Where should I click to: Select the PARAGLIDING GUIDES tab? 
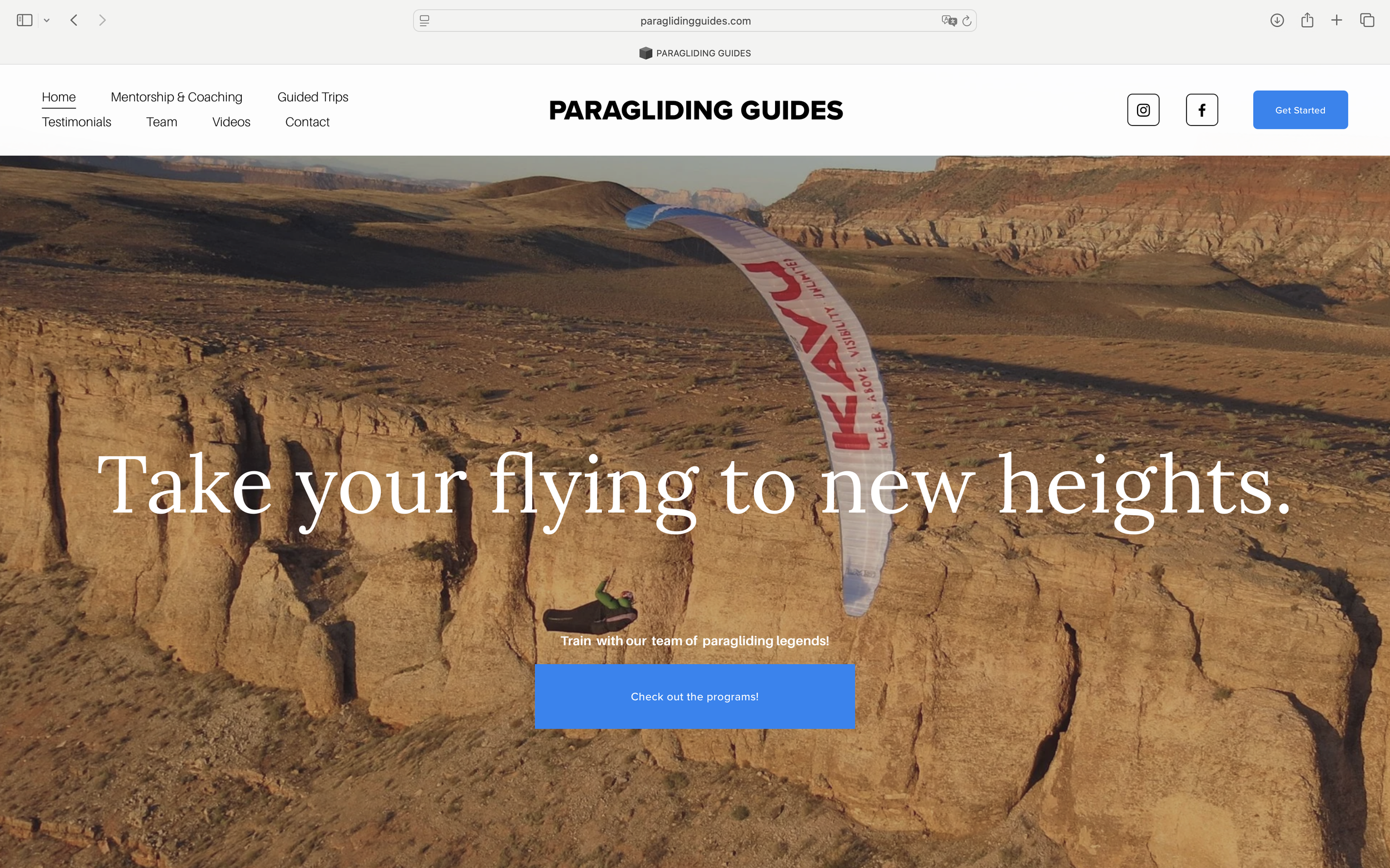694,53
